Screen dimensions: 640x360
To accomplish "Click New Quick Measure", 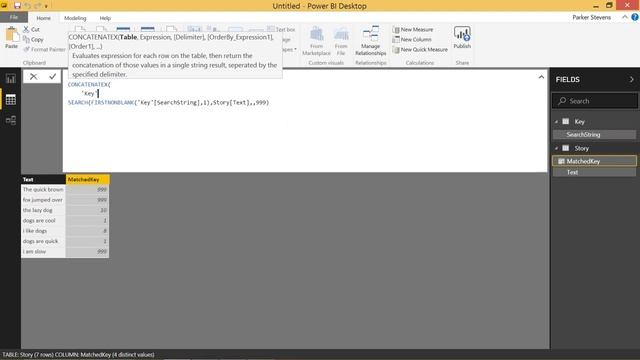I will (x=420, y=49).
